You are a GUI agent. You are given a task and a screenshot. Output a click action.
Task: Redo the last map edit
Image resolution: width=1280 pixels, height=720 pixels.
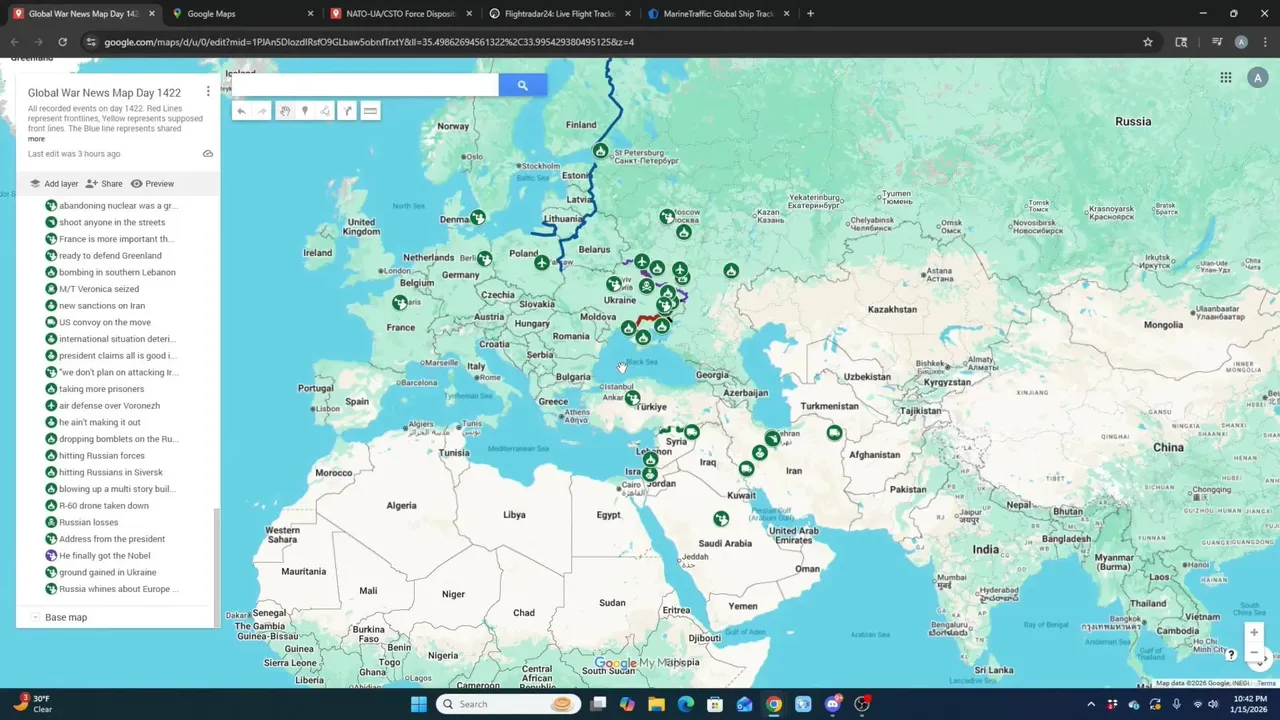click(x=262, y=111)
